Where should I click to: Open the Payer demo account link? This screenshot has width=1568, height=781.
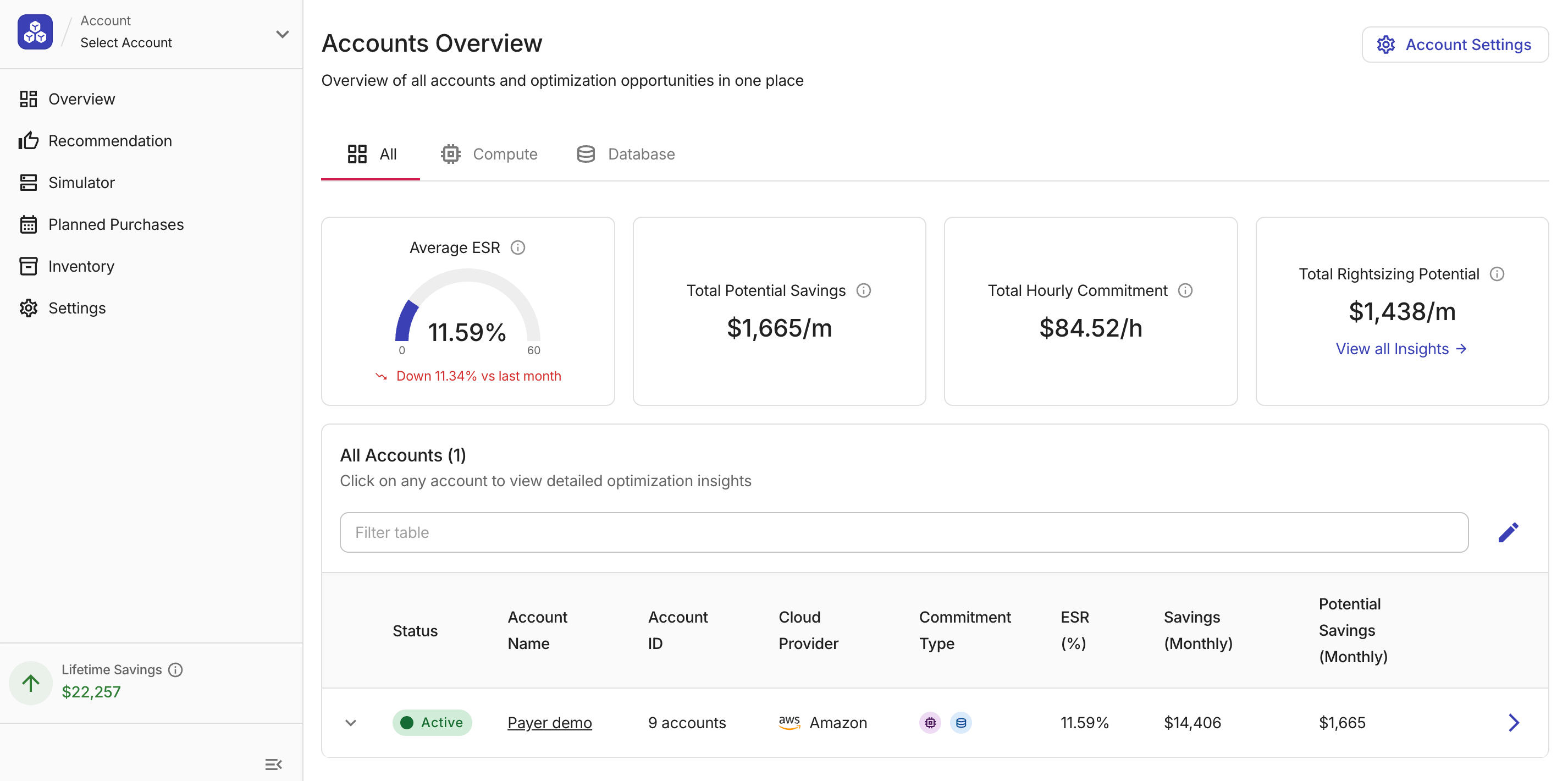[x=549, y=723]
